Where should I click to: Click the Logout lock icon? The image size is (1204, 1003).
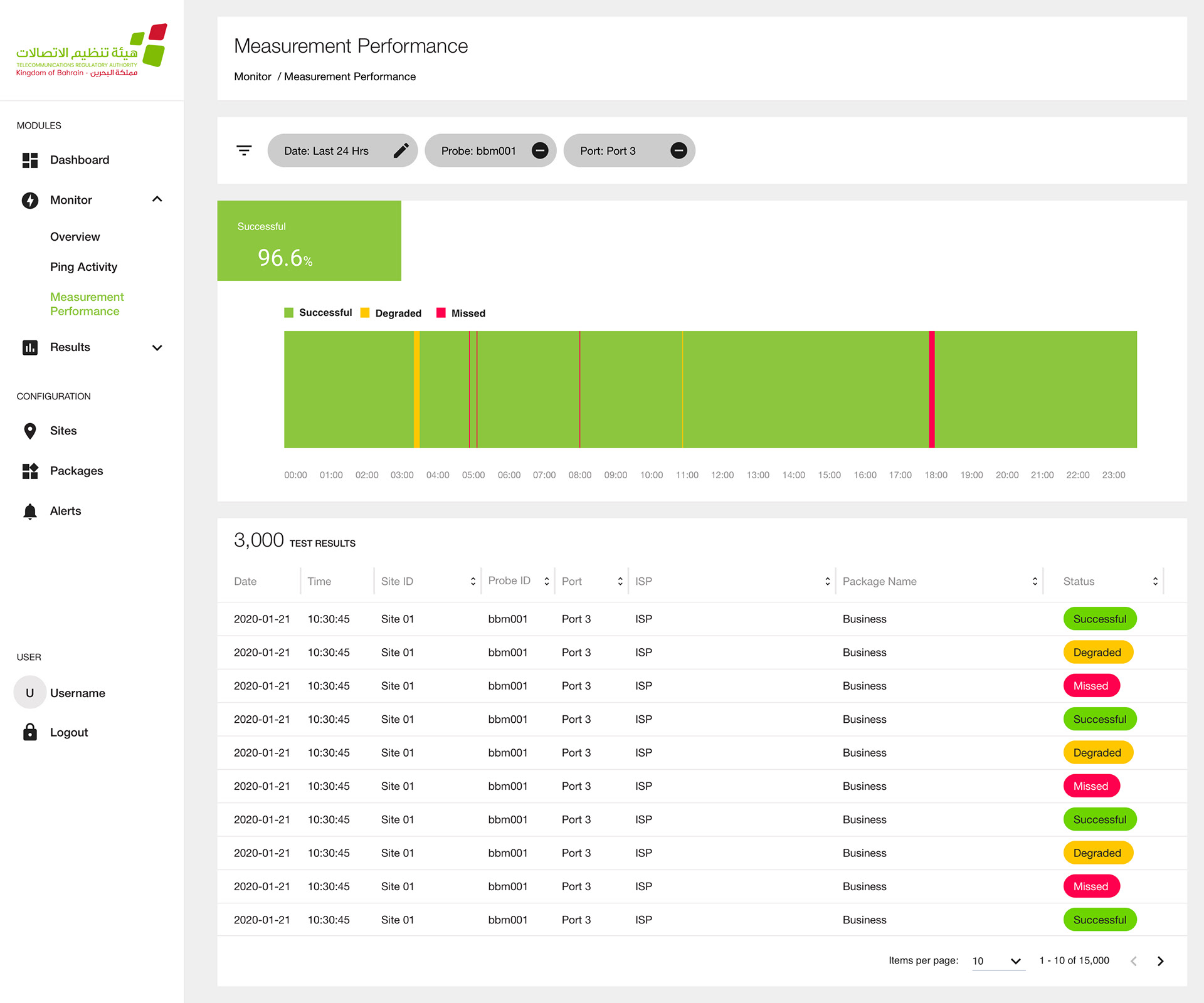point(30,732)
